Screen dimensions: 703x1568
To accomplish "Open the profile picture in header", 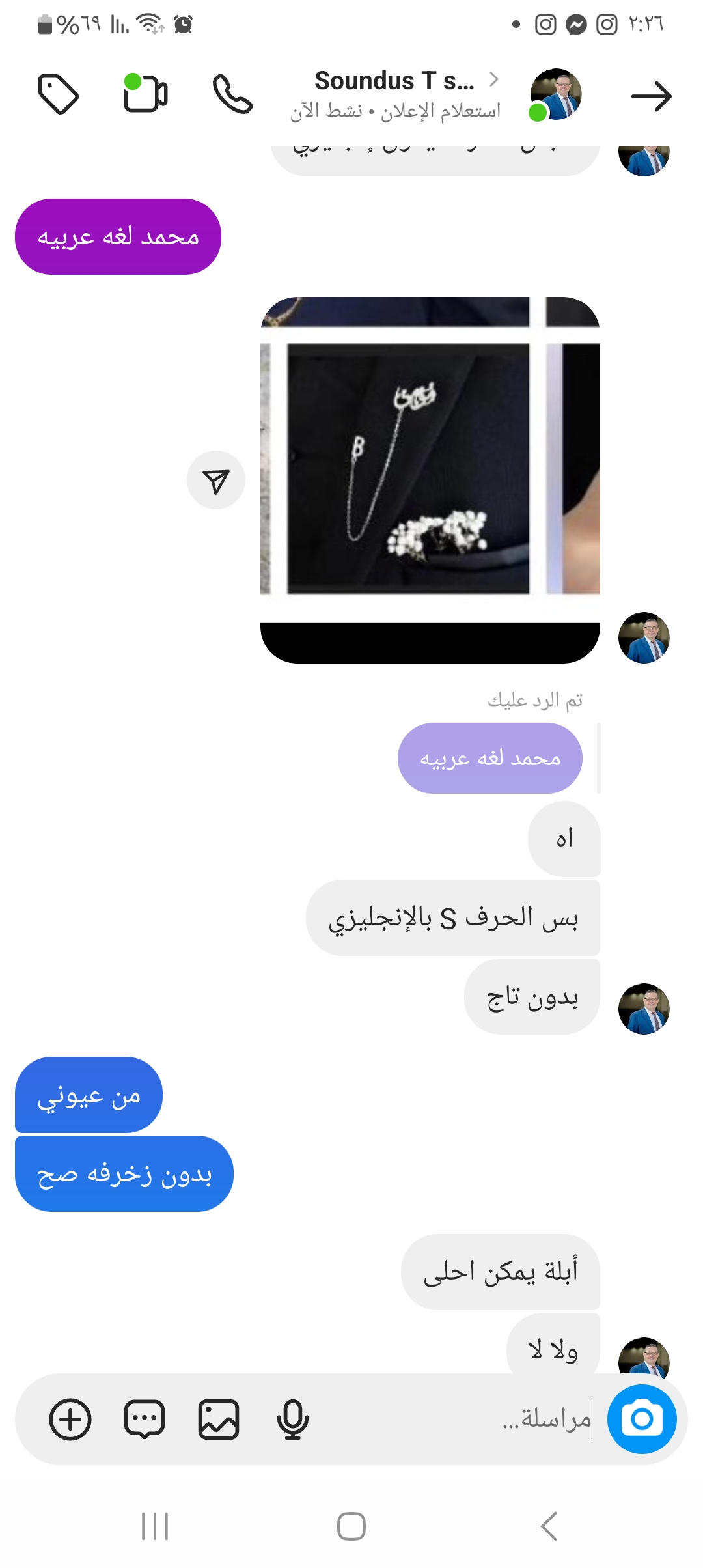I will pos(555,94).
